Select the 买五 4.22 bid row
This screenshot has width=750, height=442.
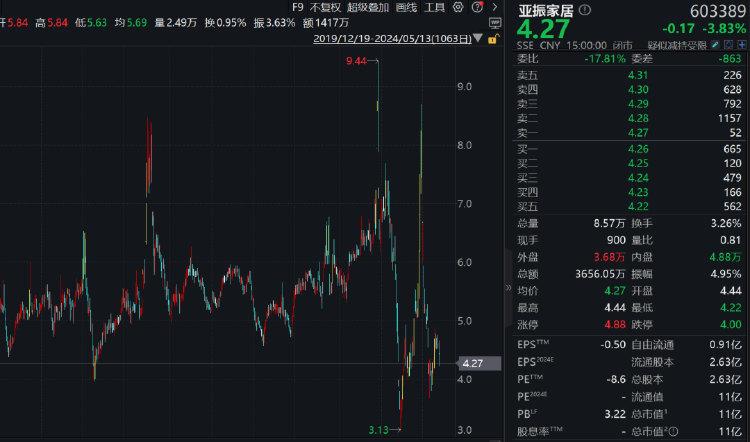629,206
